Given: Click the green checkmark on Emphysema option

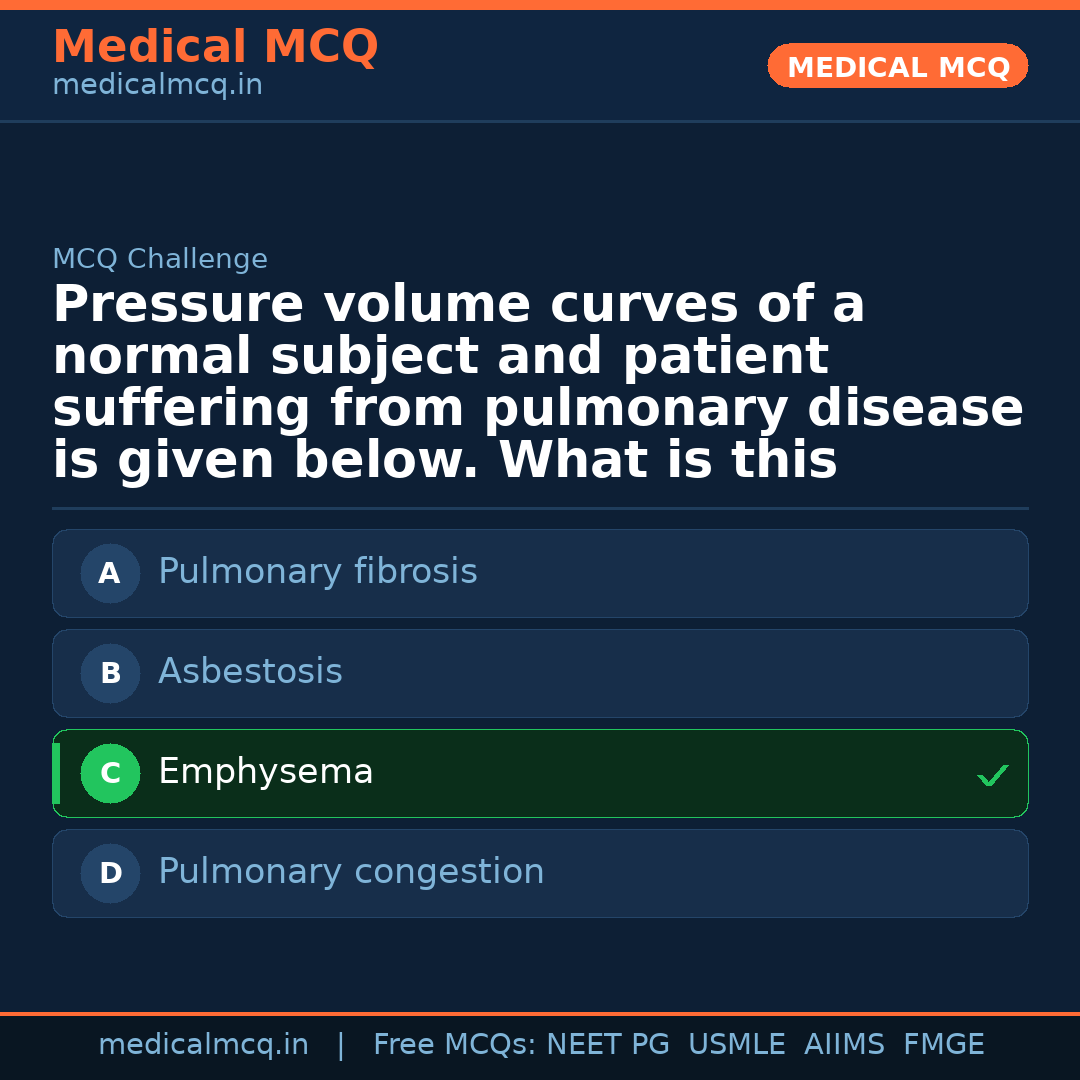Looking at the screenshot, I should (x=992, y=775).
